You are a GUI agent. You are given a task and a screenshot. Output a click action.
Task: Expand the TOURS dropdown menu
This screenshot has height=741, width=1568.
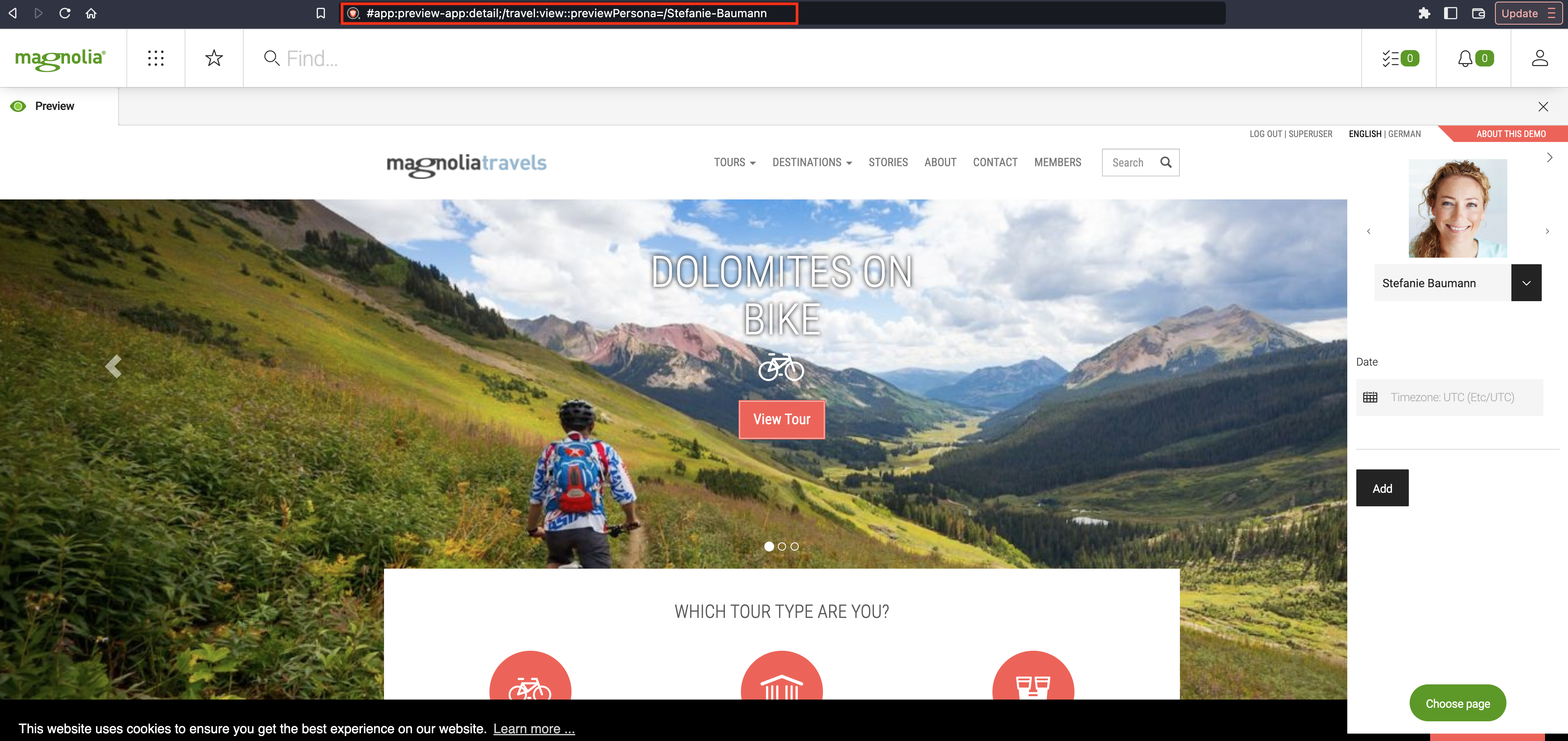click(x=735, y=162)
